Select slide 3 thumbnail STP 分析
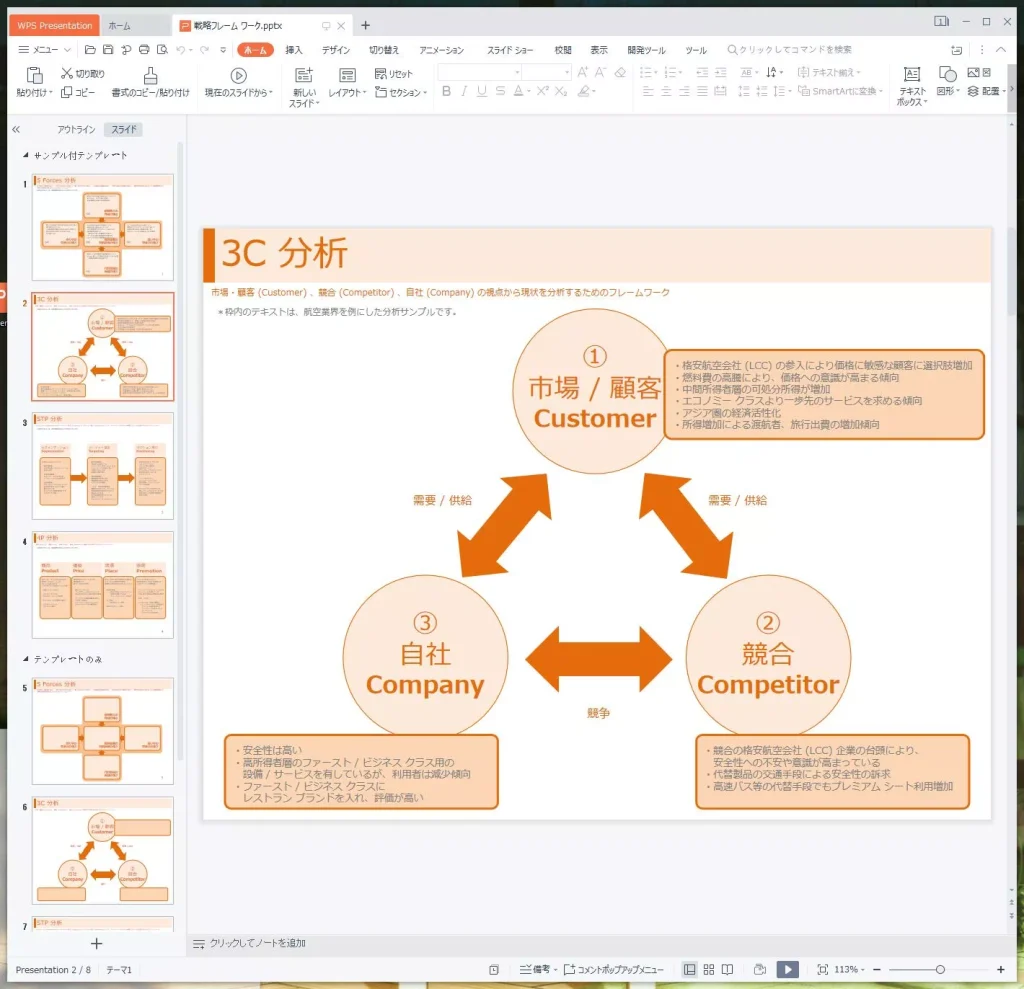 pyautogui.click(x=103, y=464)
